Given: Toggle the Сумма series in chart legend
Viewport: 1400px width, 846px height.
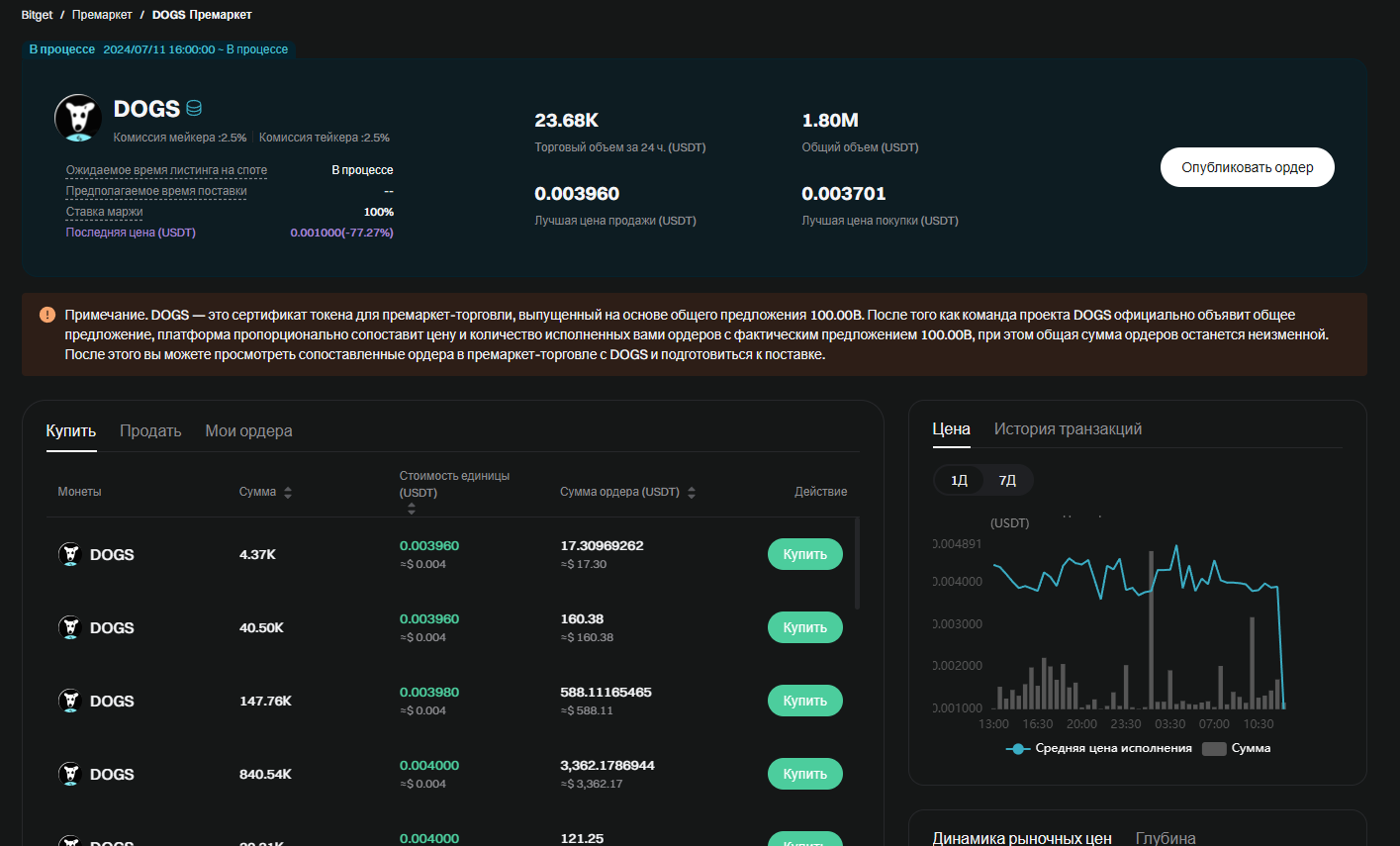Looking at the screenshot, I should click(x=1214, y=749).
